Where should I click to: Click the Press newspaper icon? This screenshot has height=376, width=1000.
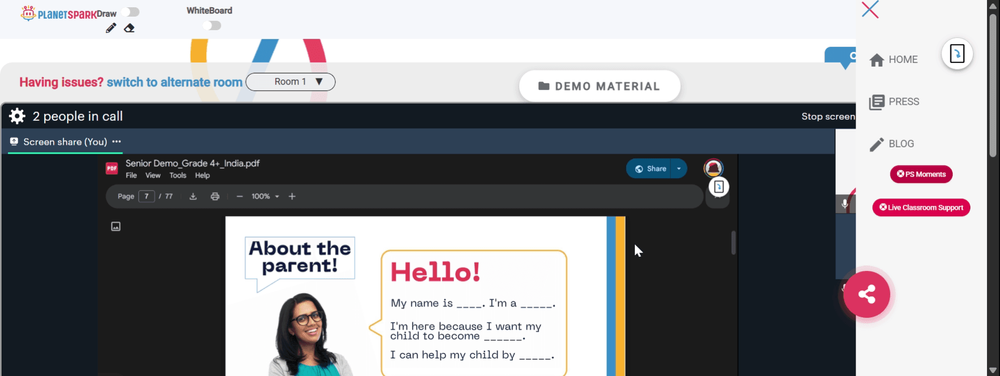pos(877,102)
